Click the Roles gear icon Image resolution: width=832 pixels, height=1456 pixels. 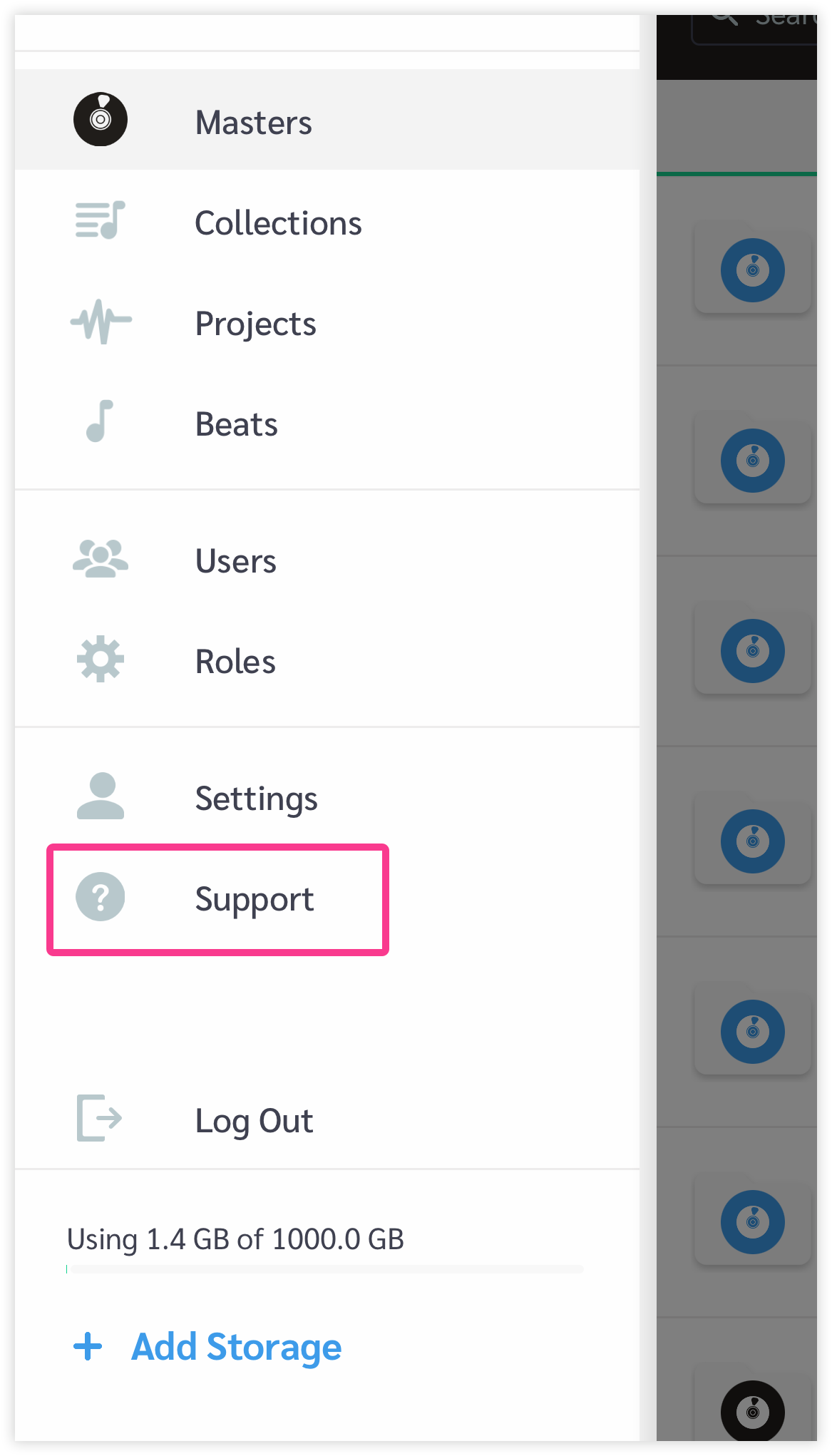[101, 659]
